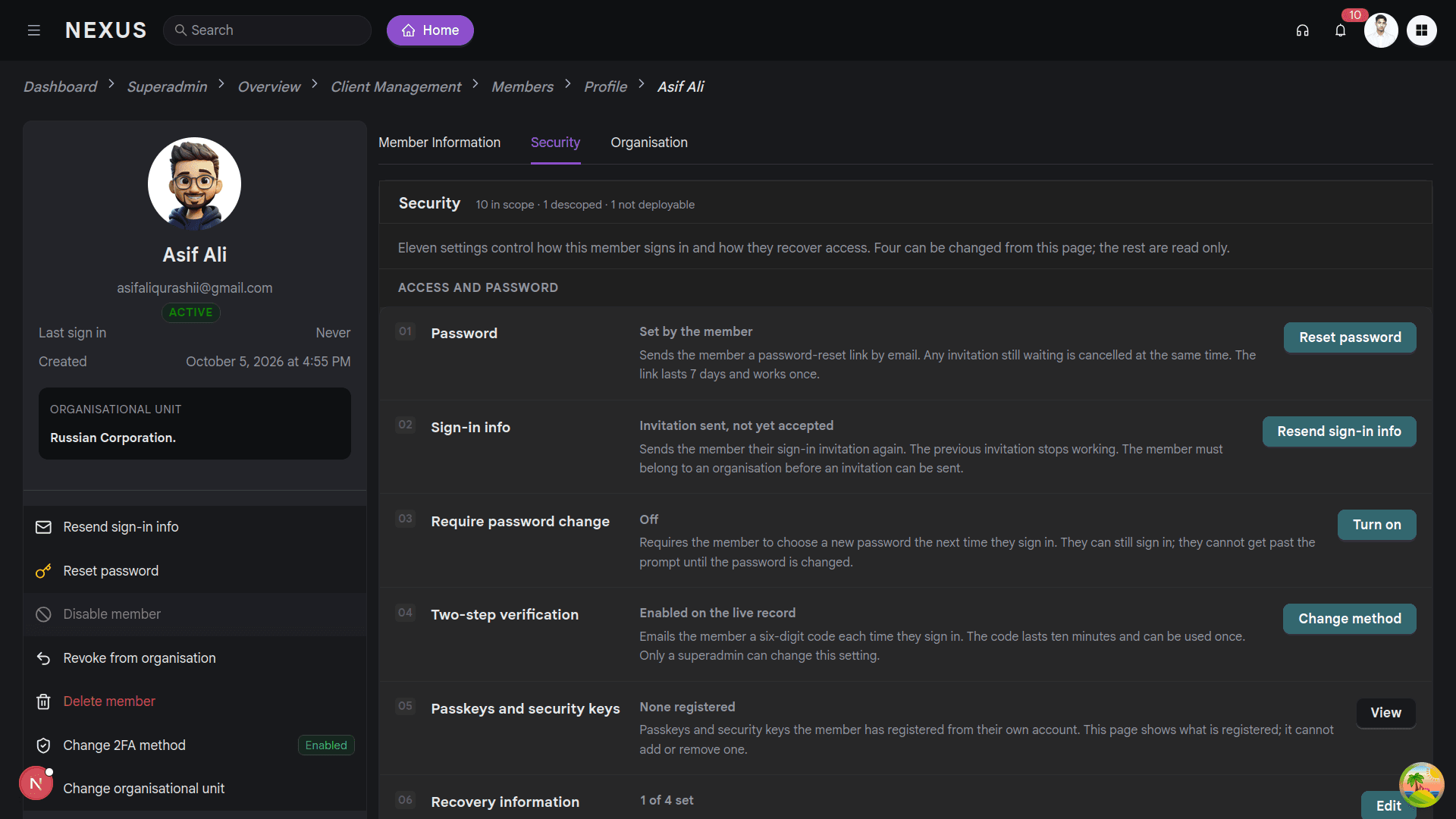
Task: Click the Enabled 2FA badge
Action: click(x=326, y=745)
